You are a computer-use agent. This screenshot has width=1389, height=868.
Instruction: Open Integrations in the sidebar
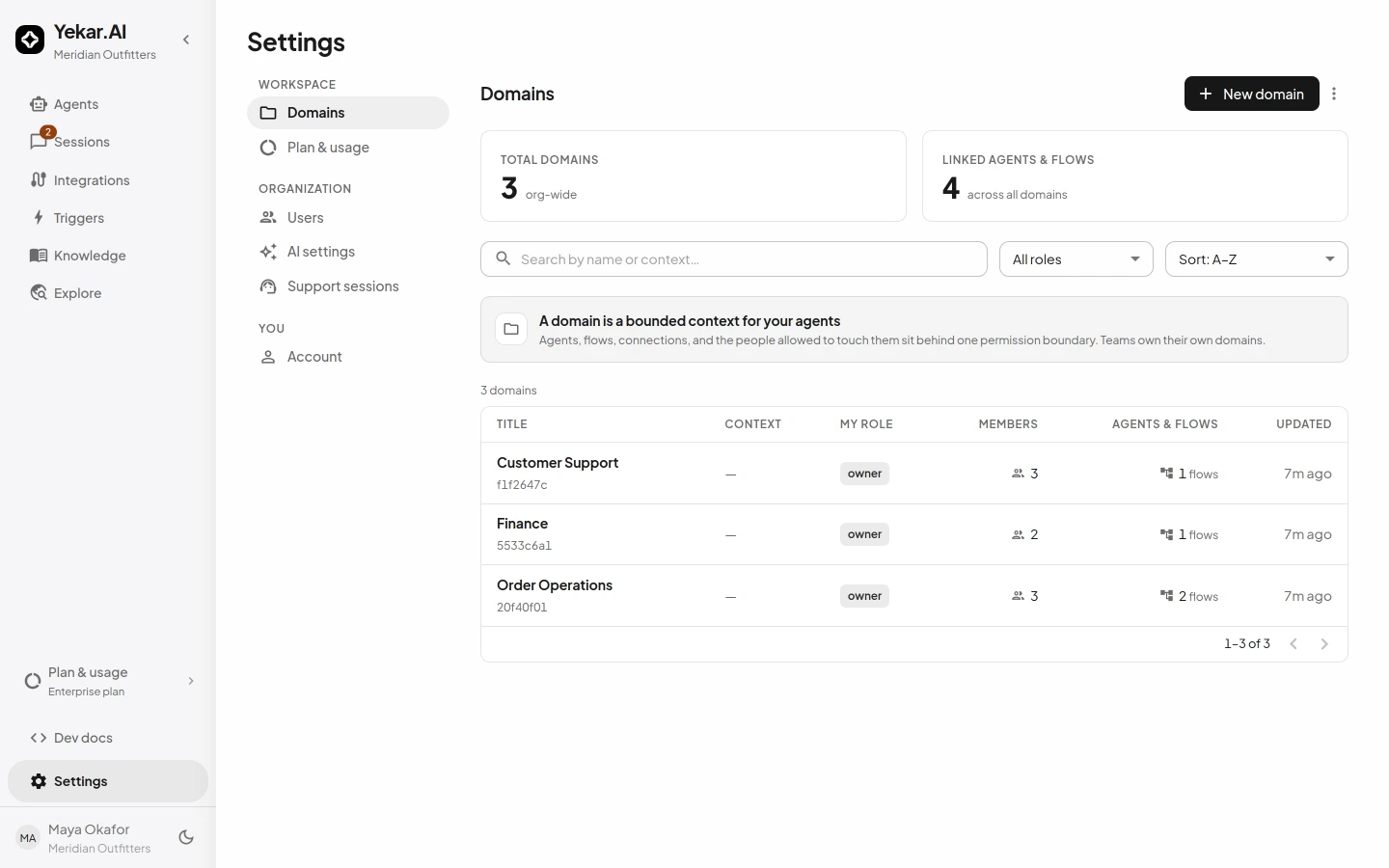[x=108, y=180]
